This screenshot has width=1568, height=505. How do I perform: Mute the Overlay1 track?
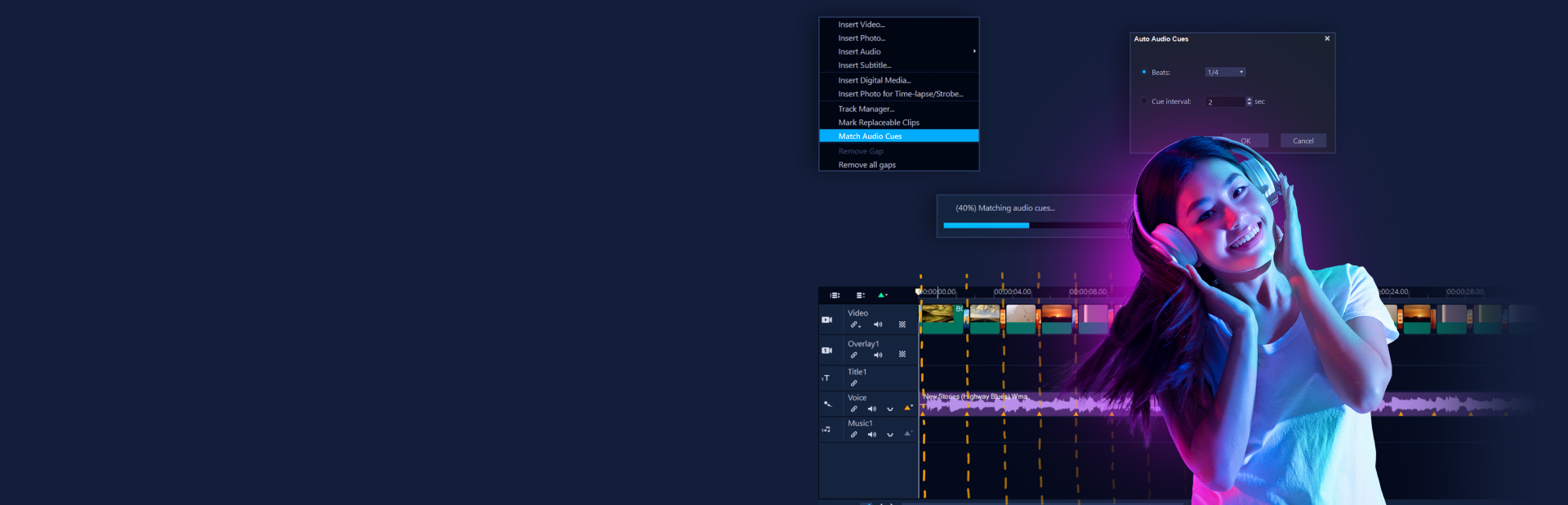878,355
